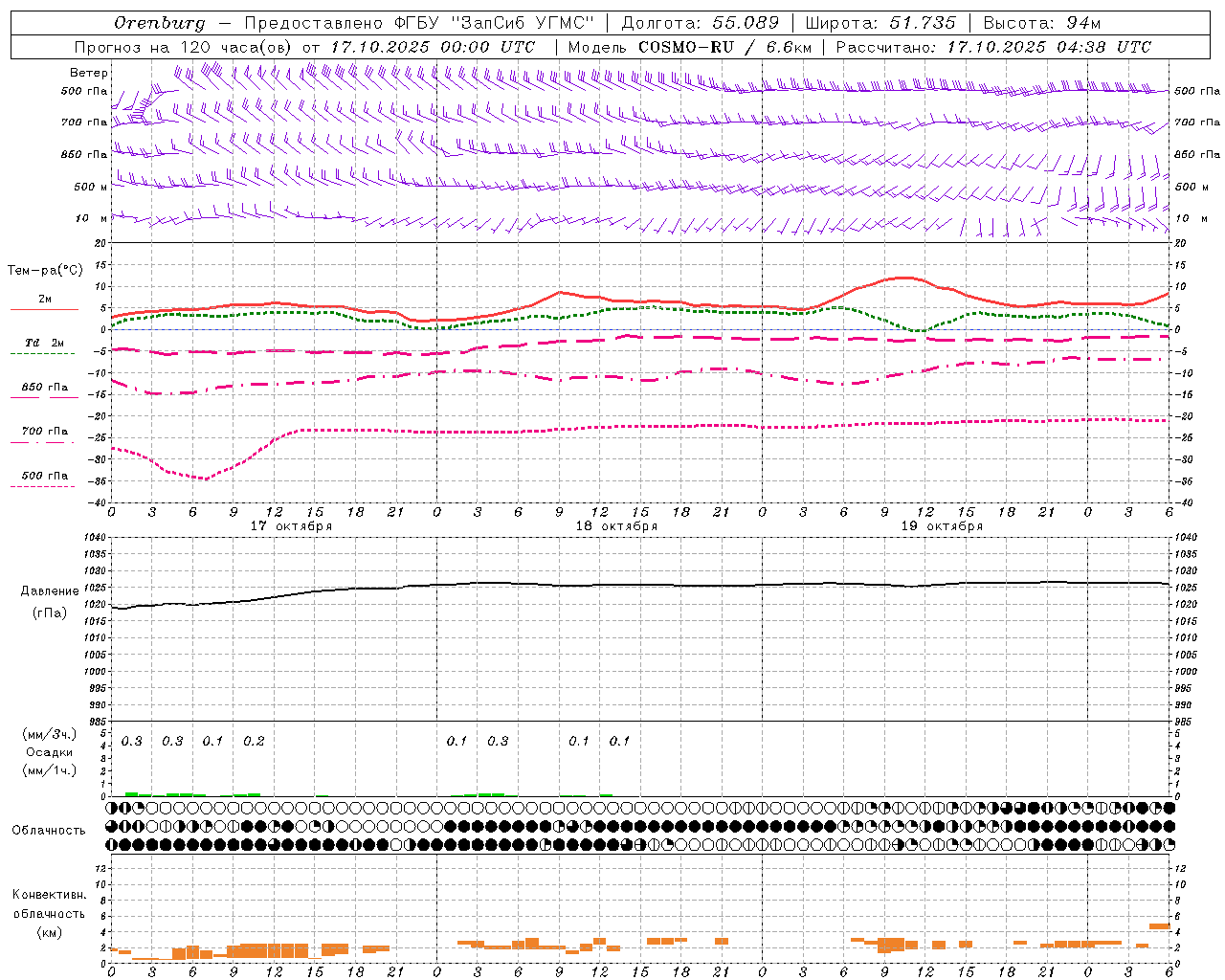Click the 700 гПа temperature legend entry
The height and width of the screenshot is (980, 1225).
(x=45, y=432)
